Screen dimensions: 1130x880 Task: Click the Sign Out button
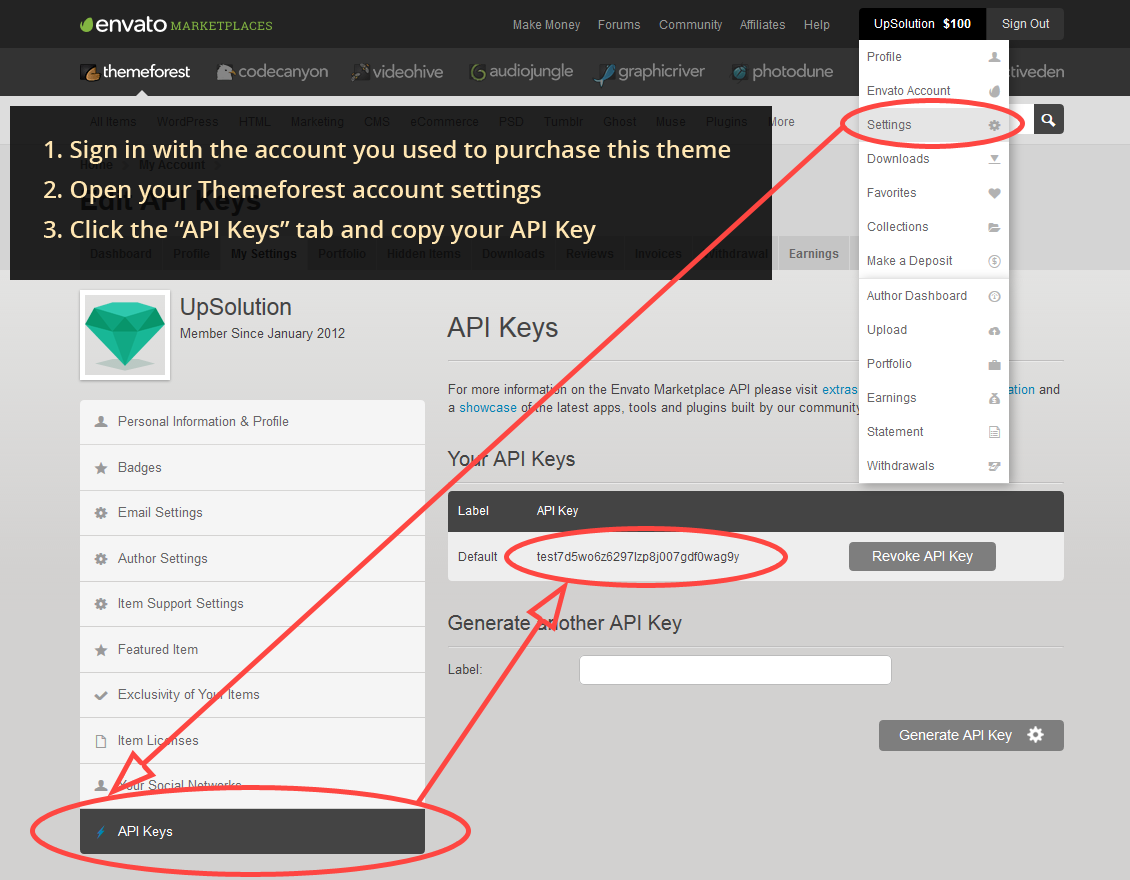coord(1025,24)
